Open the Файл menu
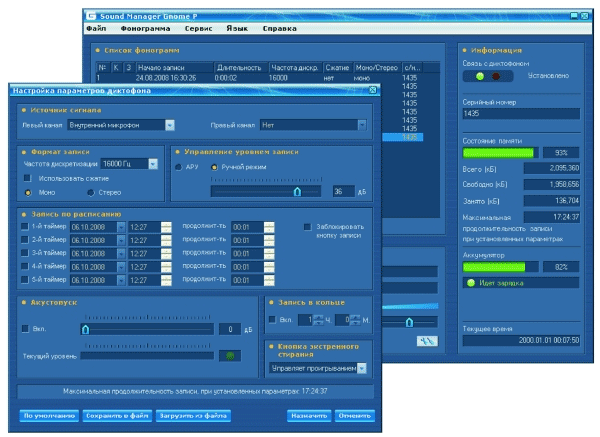This screenshot has width=600, height=437. point(96,28)
